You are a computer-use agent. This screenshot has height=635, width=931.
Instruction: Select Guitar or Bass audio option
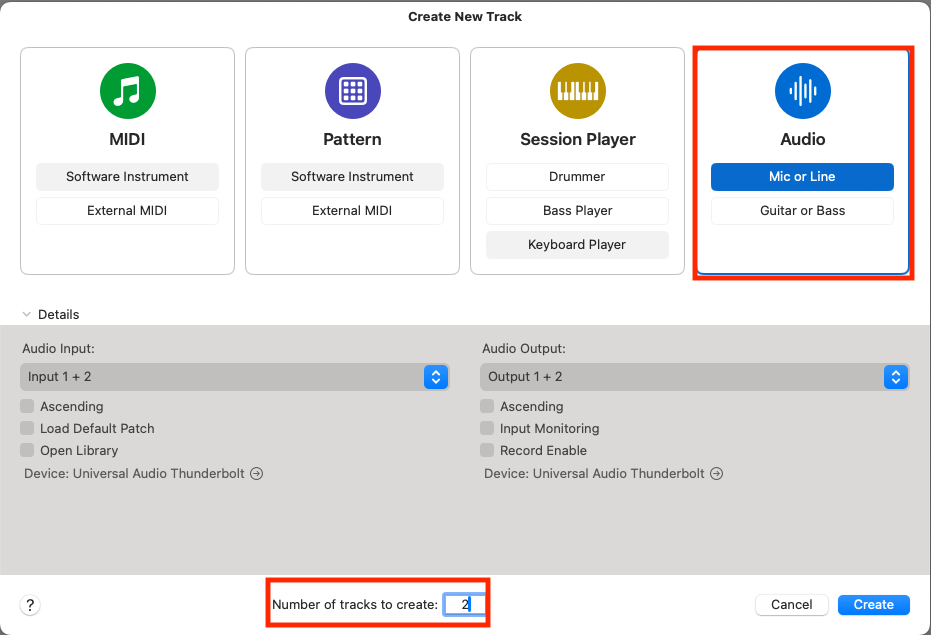[802, 211]
